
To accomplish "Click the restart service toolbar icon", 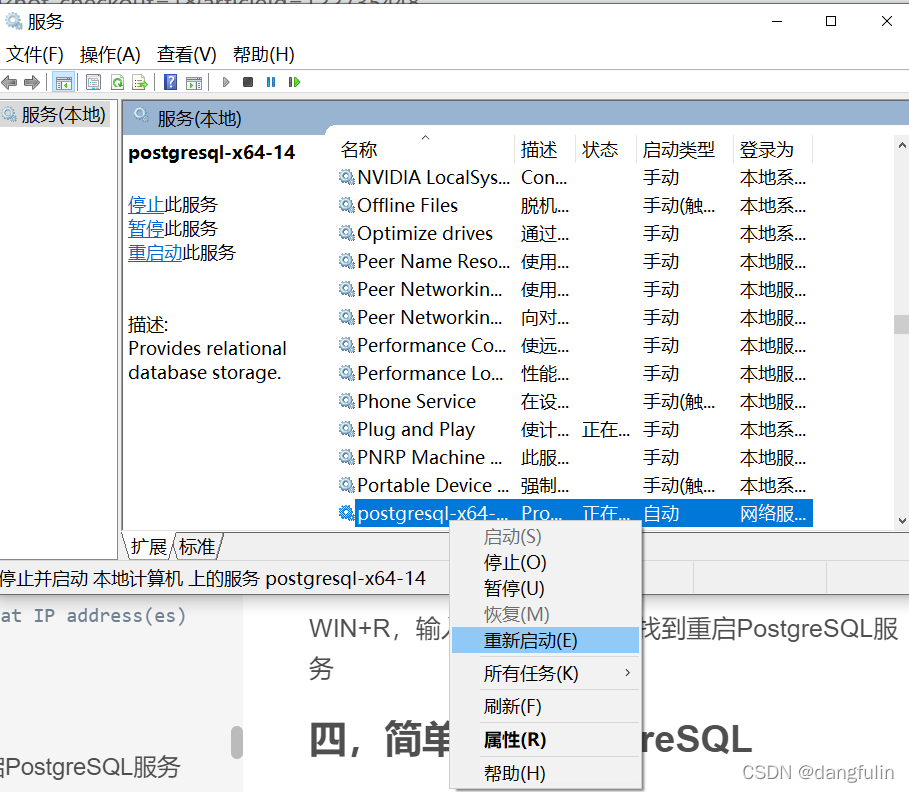I will pos(294,81).
